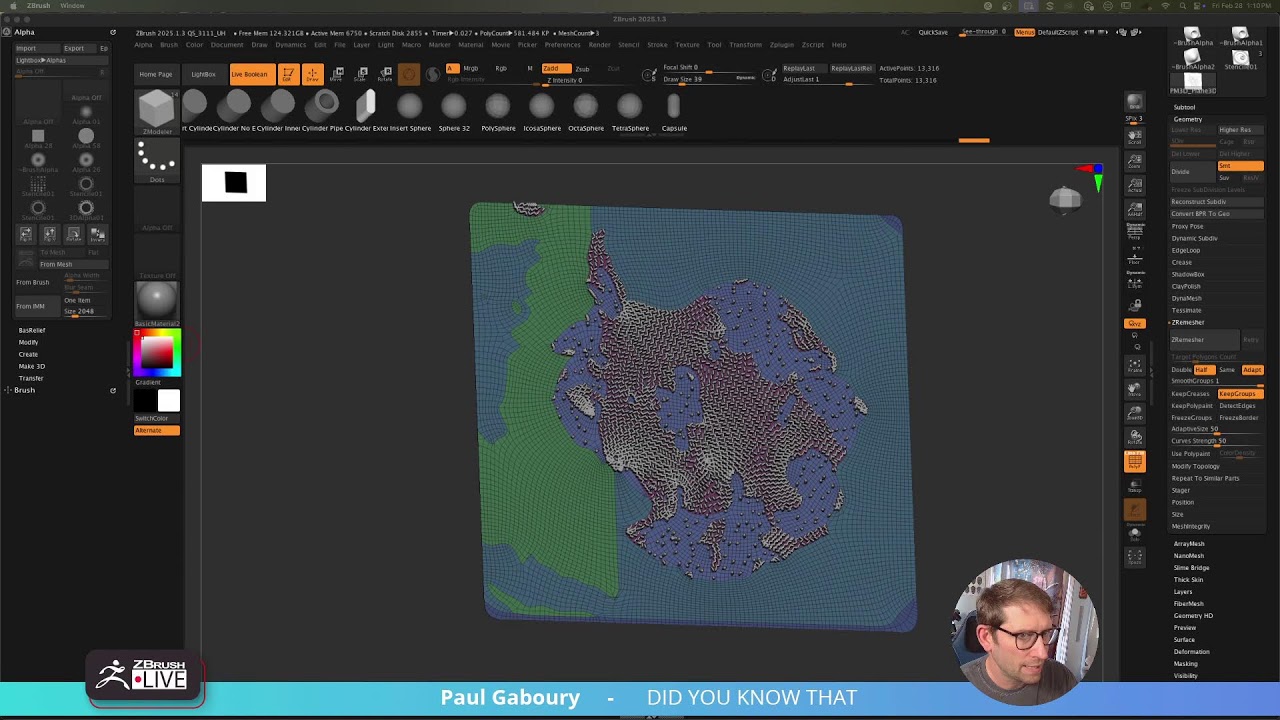Open the BasicMaterial sphere picker
Screen dimensions: 1280x720
coord(157,303)
